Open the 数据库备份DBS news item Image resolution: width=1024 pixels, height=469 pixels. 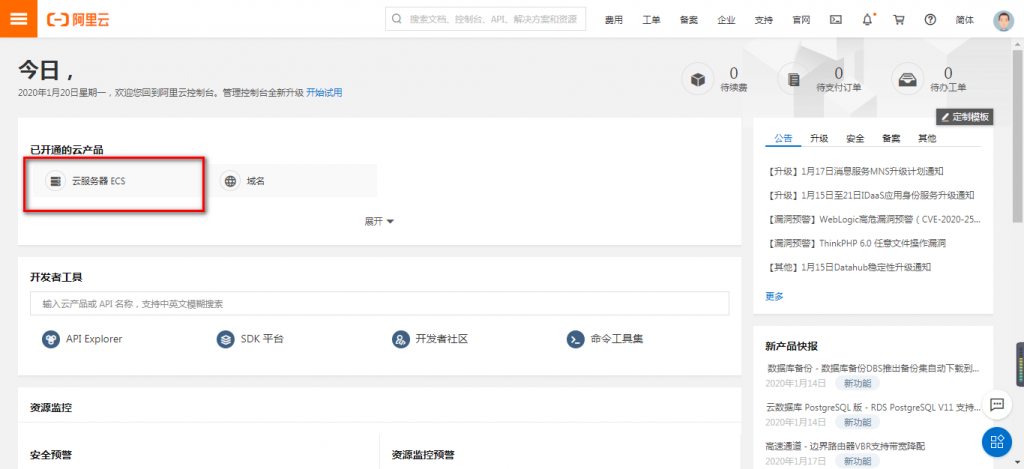point(872,368)
